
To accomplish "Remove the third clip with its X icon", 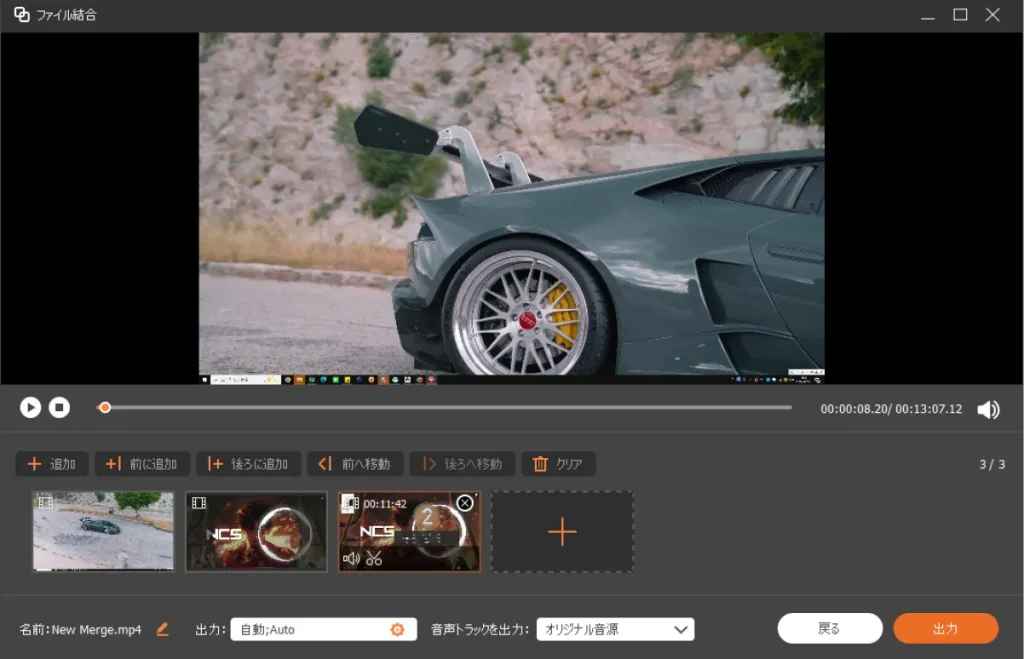I will pos(464,503).
